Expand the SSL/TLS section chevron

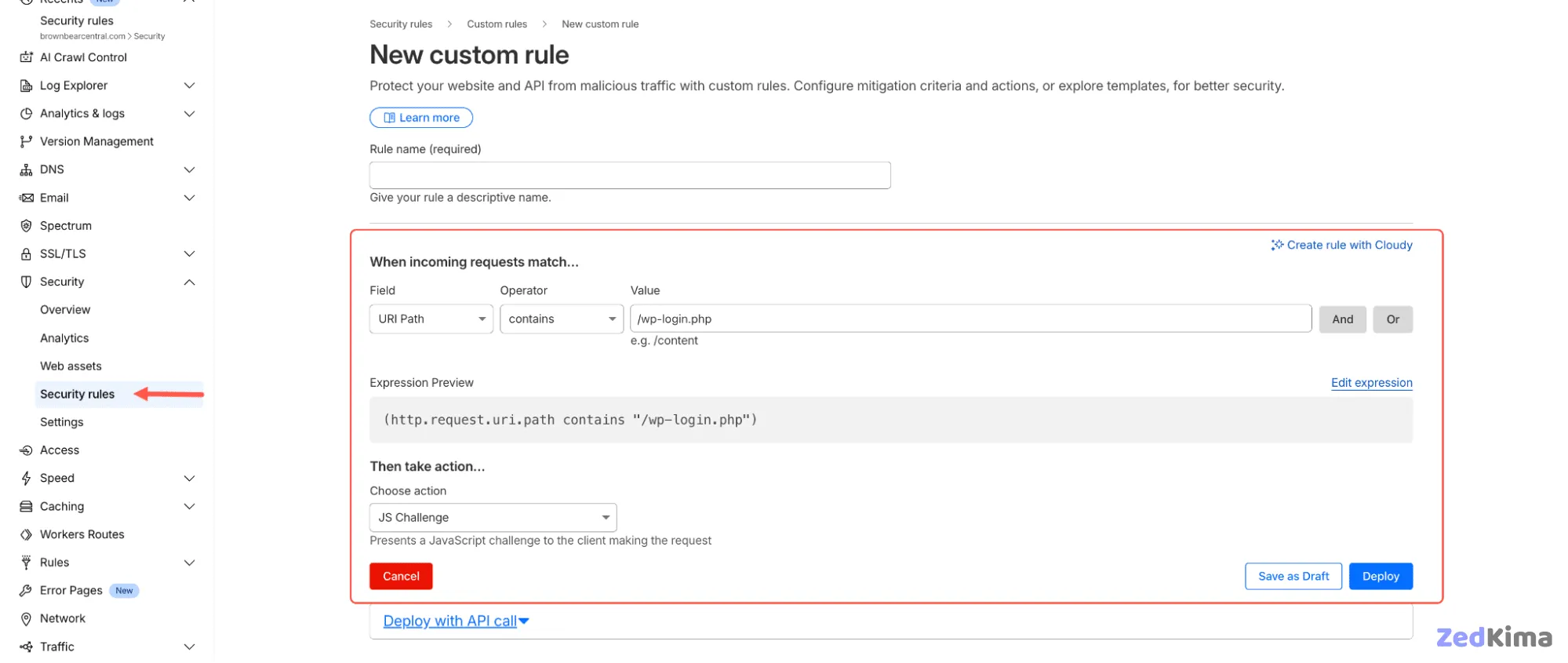189,254
